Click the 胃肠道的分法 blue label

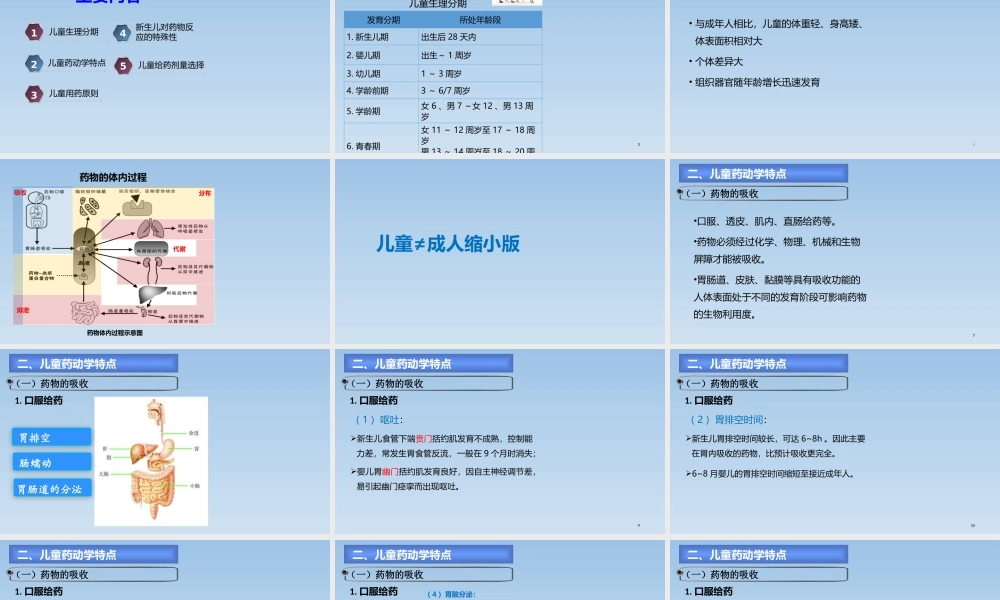[x=51, y=487]
